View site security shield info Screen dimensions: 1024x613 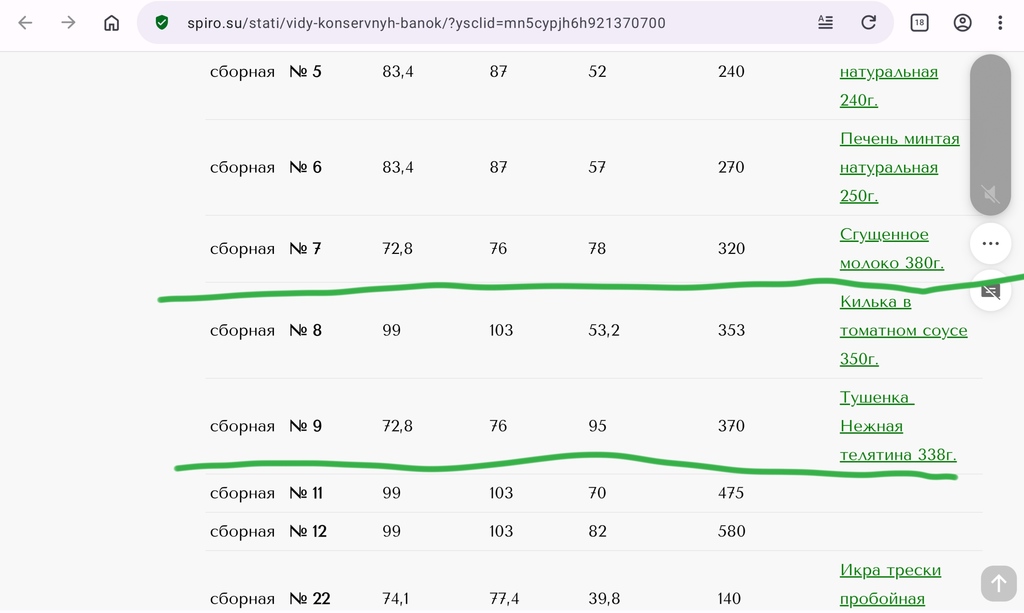click(x=161, y=23)
